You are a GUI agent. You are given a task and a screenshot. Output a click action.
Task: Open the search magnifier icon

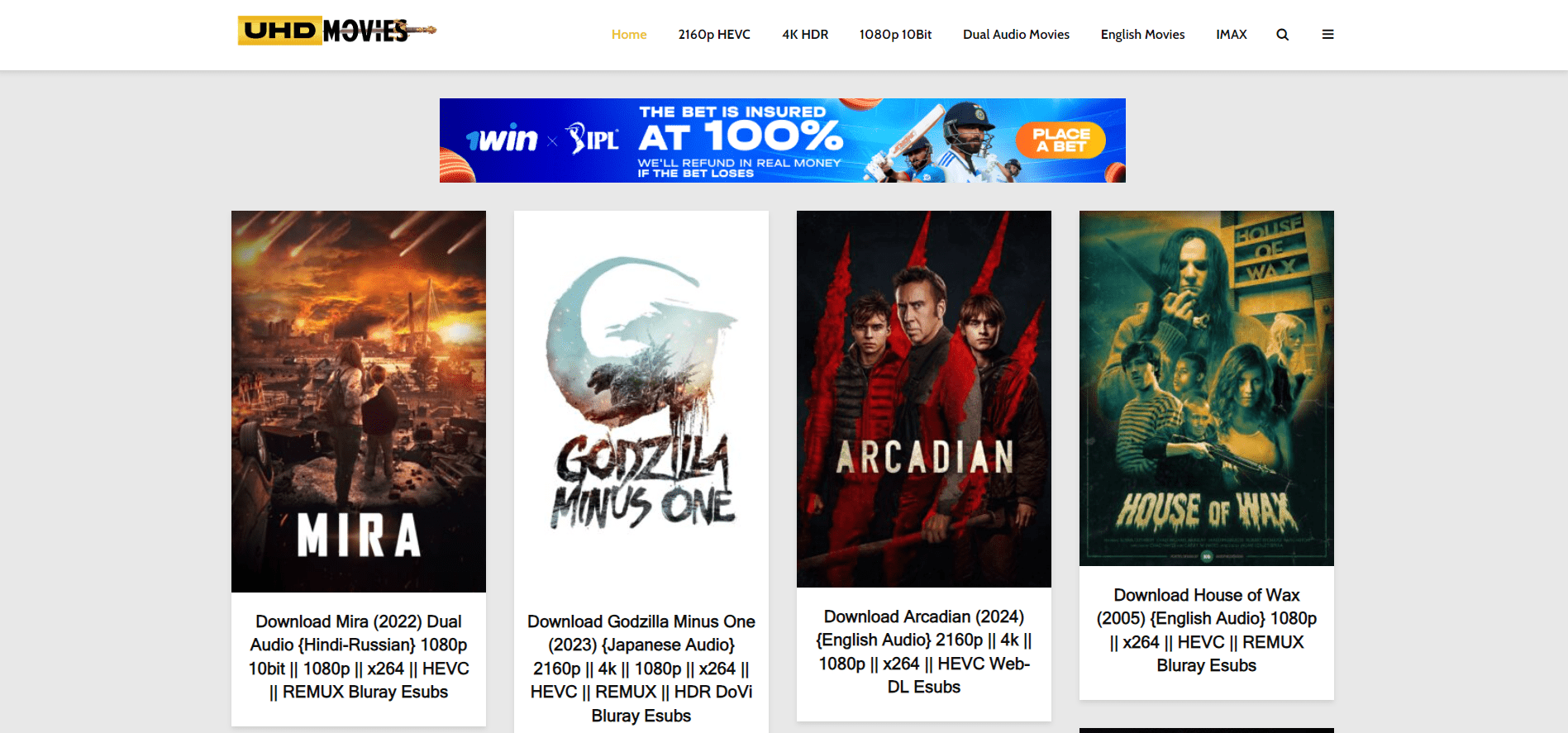(1282, 35)
